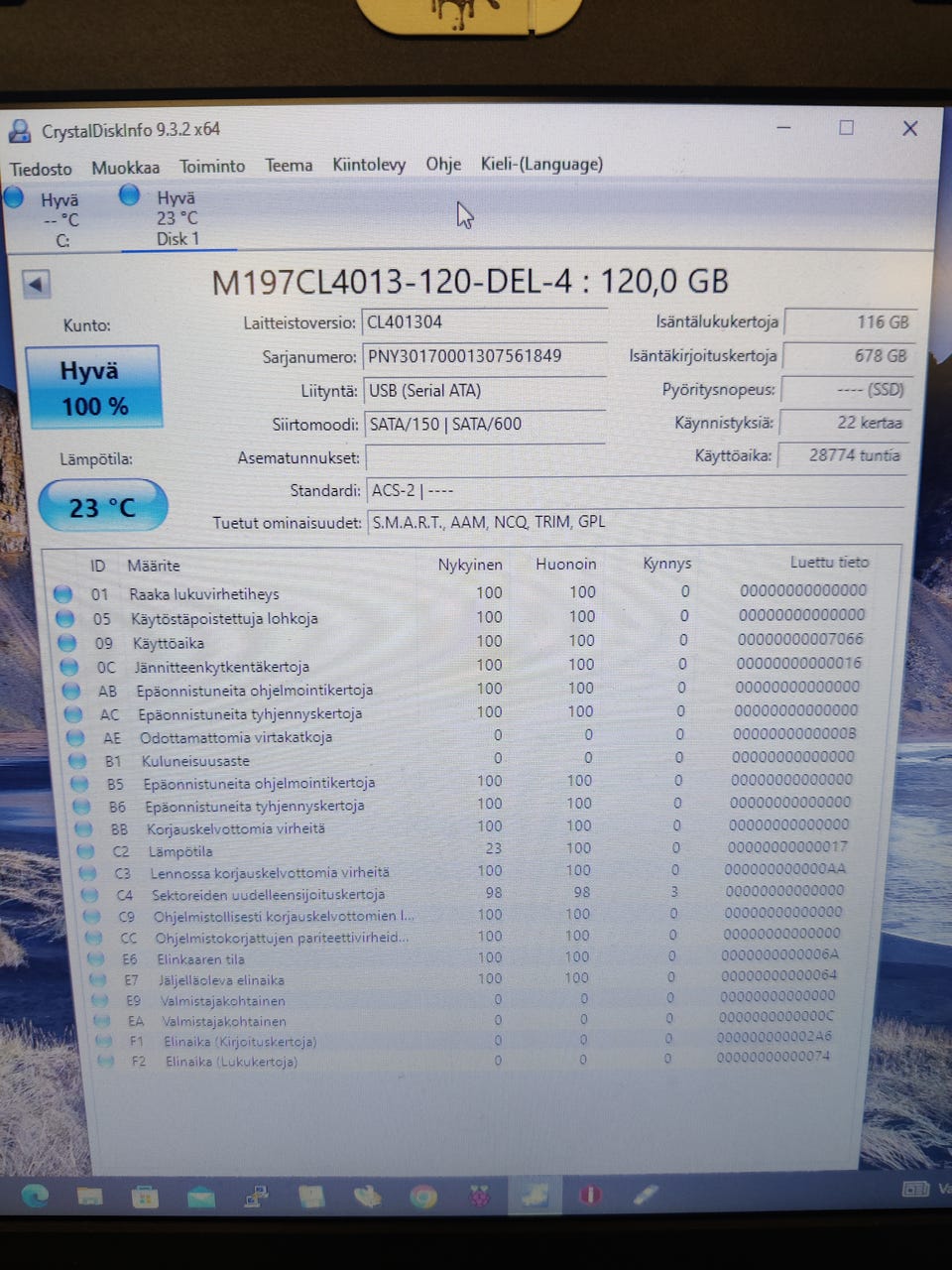The height and width of the screenshot is (1270, 952).
Task: Click the Liityntä field USB (Serial ATA)
Action: (x=485, y=390)
